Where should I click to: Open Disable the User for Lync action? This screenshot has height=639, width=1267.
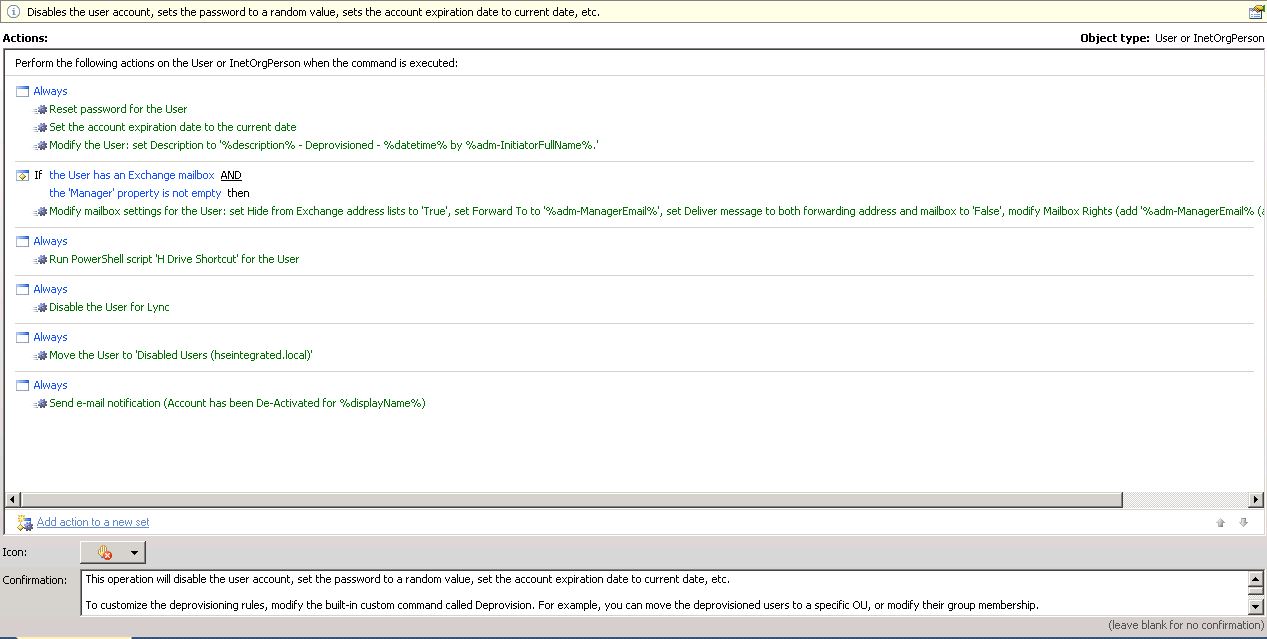(109, 307)
